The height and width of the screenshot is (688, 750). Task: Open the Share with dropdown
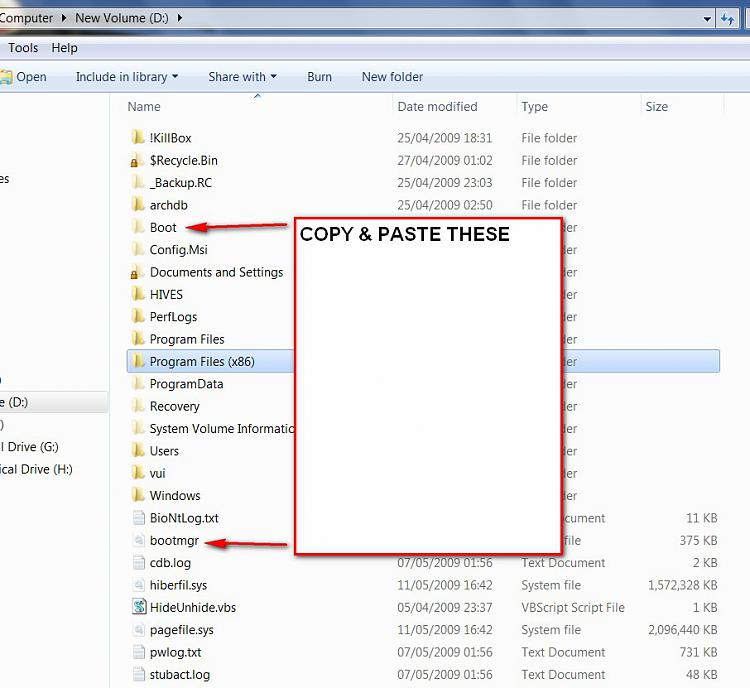[x=242, y=77]
